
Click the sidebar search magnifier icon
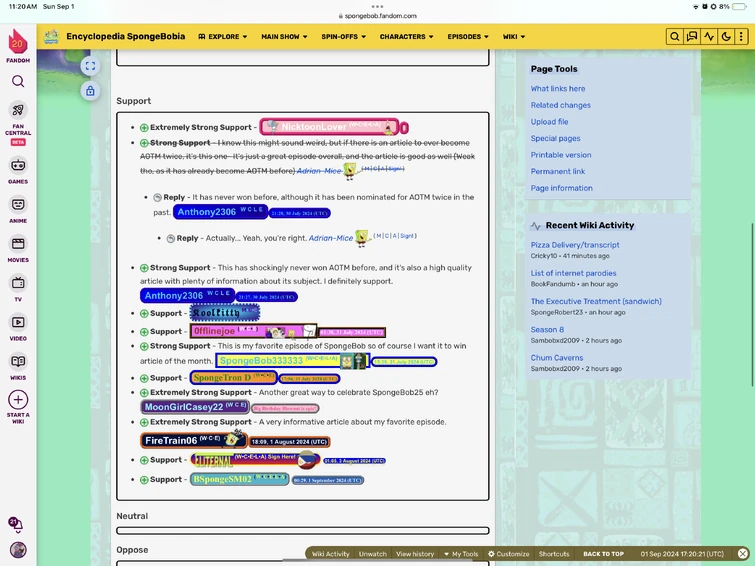18,81
